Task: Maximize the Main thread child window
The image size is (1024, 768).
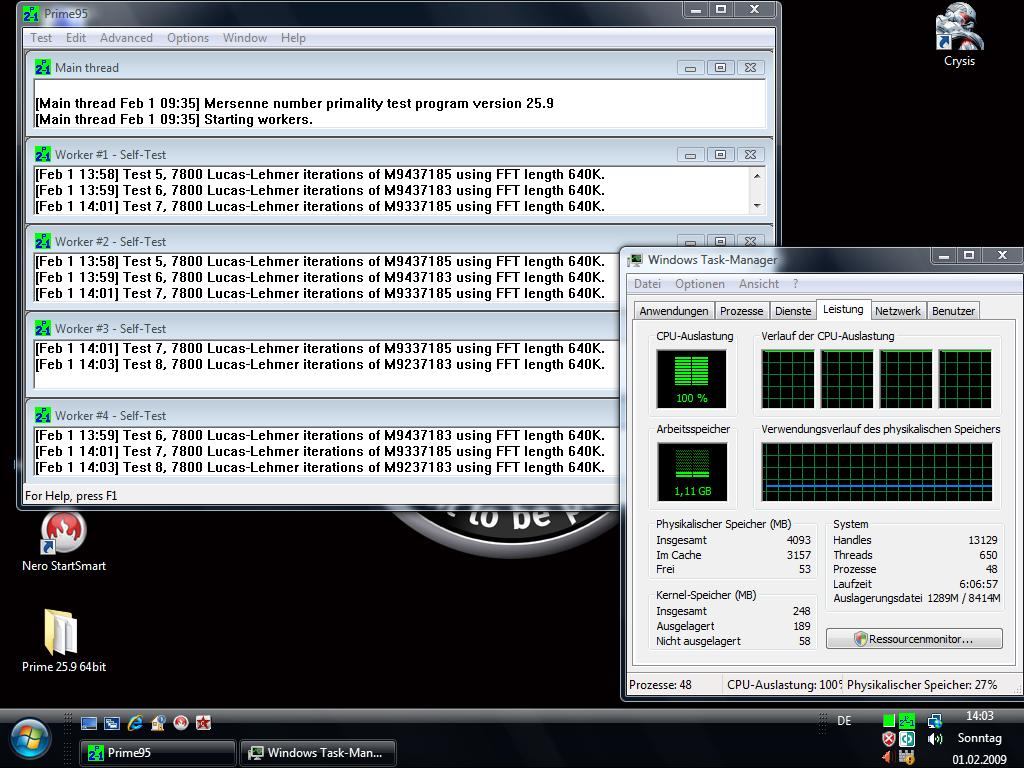Action: tap(720, 68)
